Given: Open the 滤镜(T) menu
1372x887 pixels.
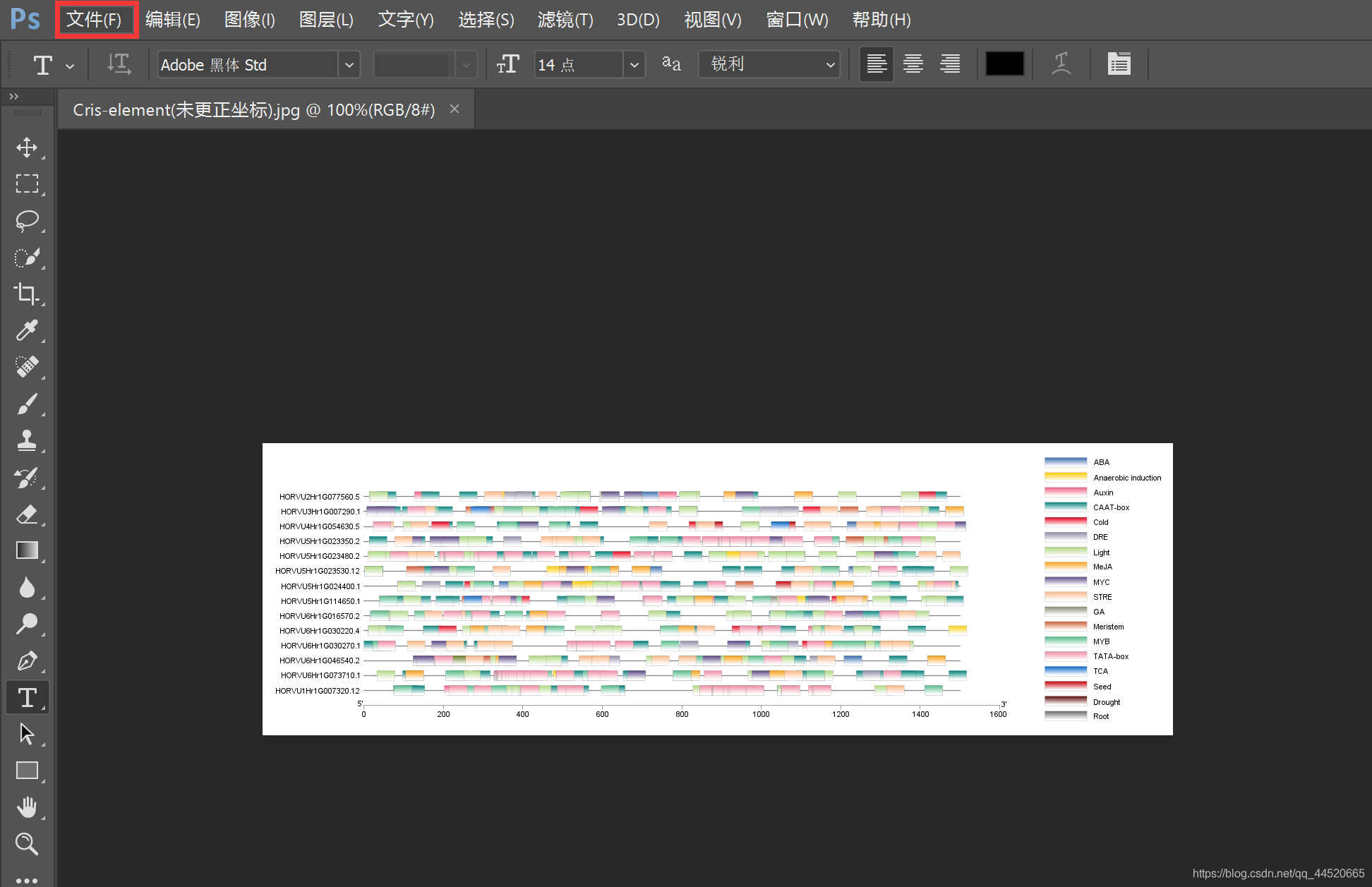Looking at the screenshot, I should [x=565, y=20].
